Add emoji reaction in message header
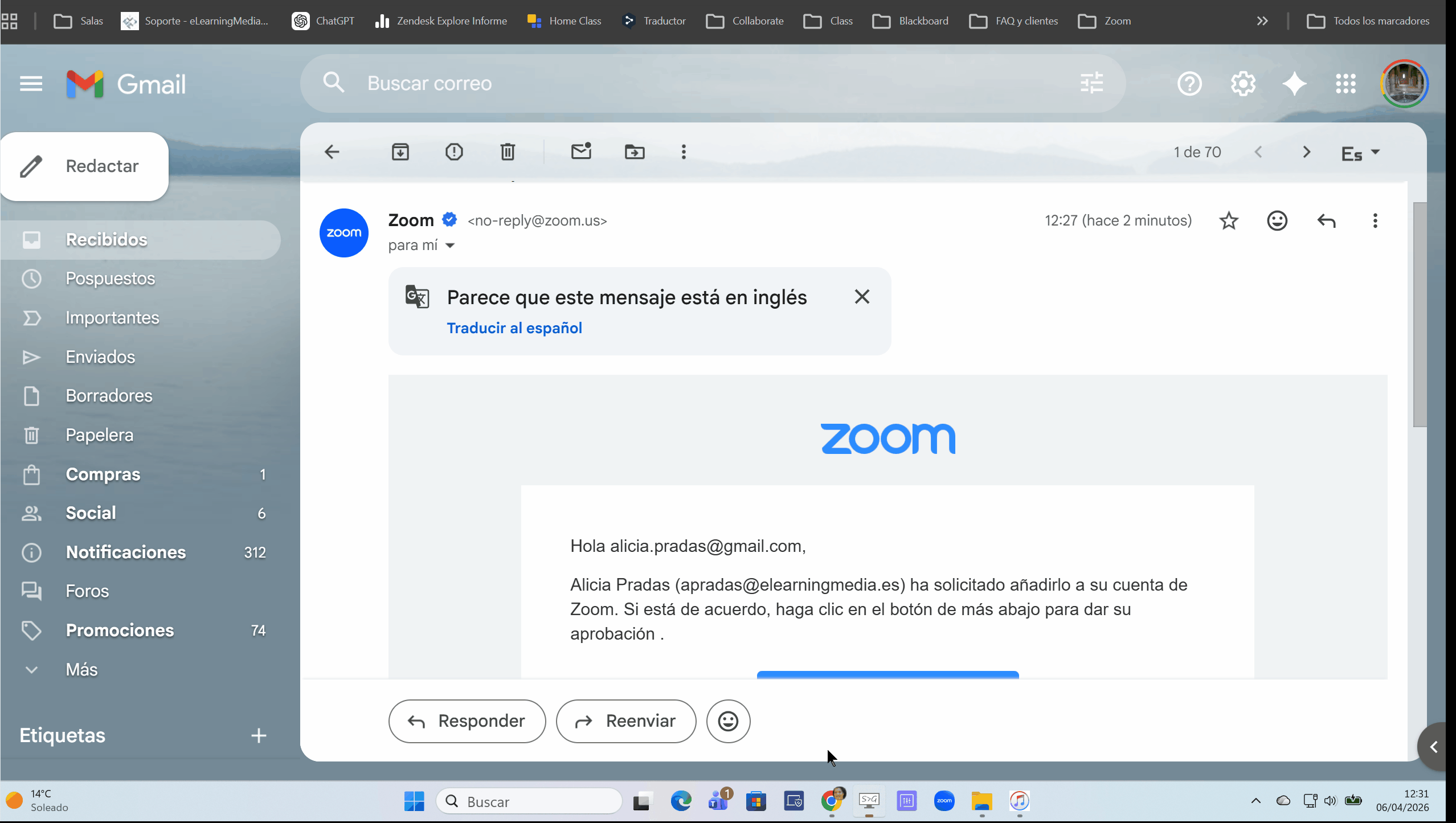This screenshot has height=823, width=1456. tap(1277, 220)
